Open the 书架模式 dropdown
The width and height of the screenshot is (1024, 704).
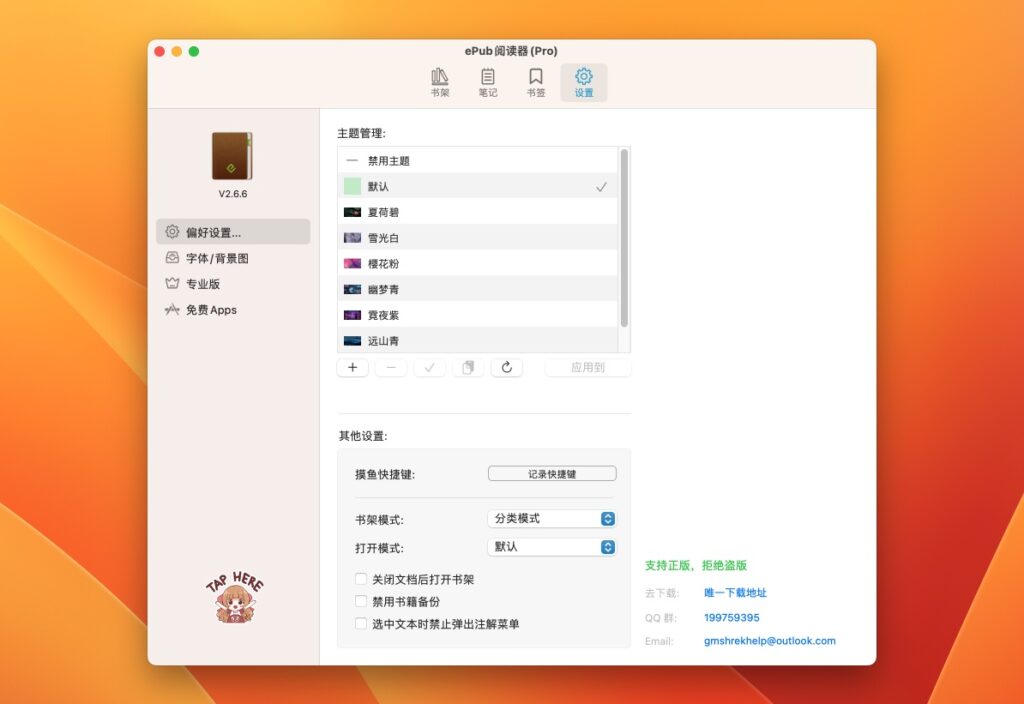551,518
